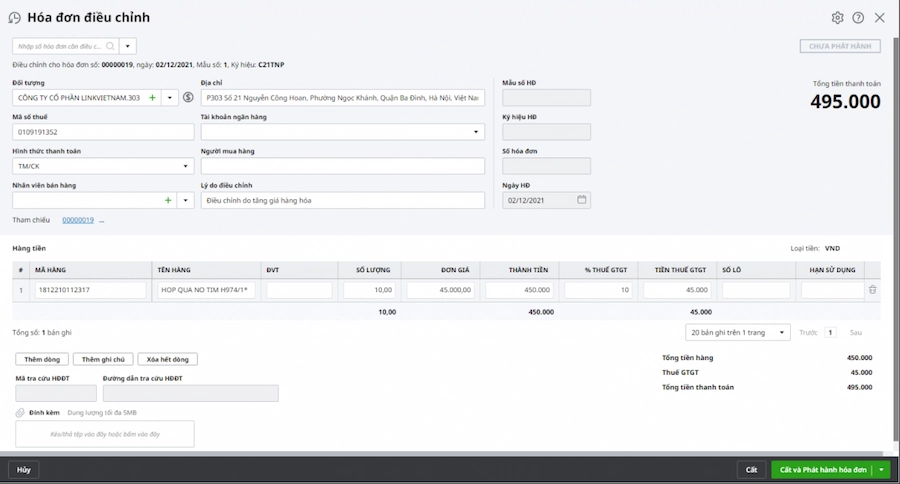Open the history icon beside Hóa đơn điều chỉnh
900x484 pixels.
pos(15,17)
